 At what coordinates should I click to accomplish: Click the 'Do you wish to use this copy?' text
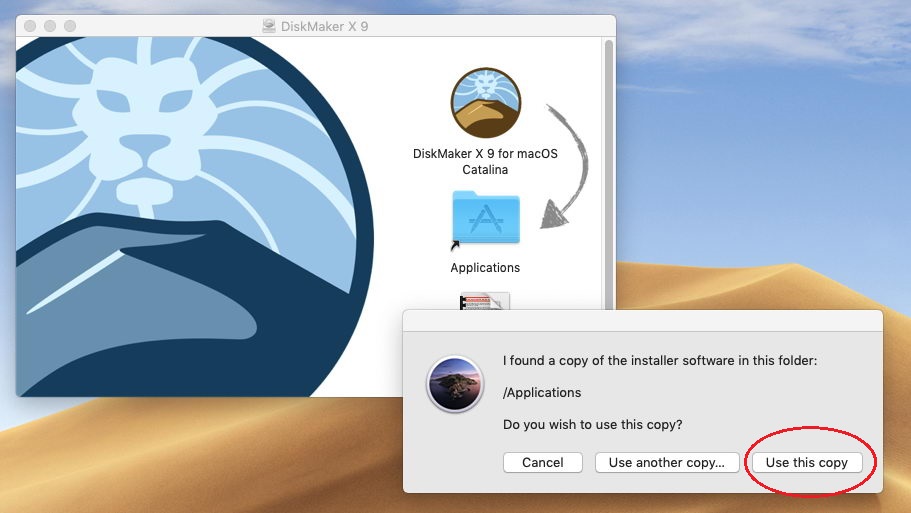593,425
